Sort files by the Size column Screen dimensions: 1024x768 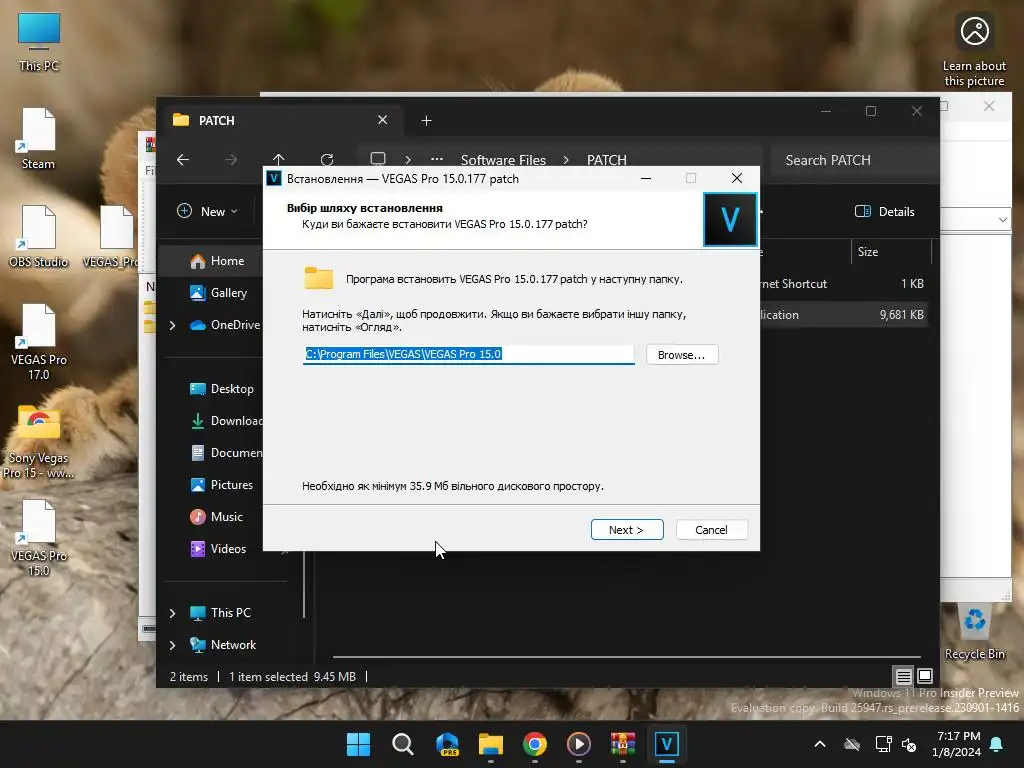click(891, 252)
